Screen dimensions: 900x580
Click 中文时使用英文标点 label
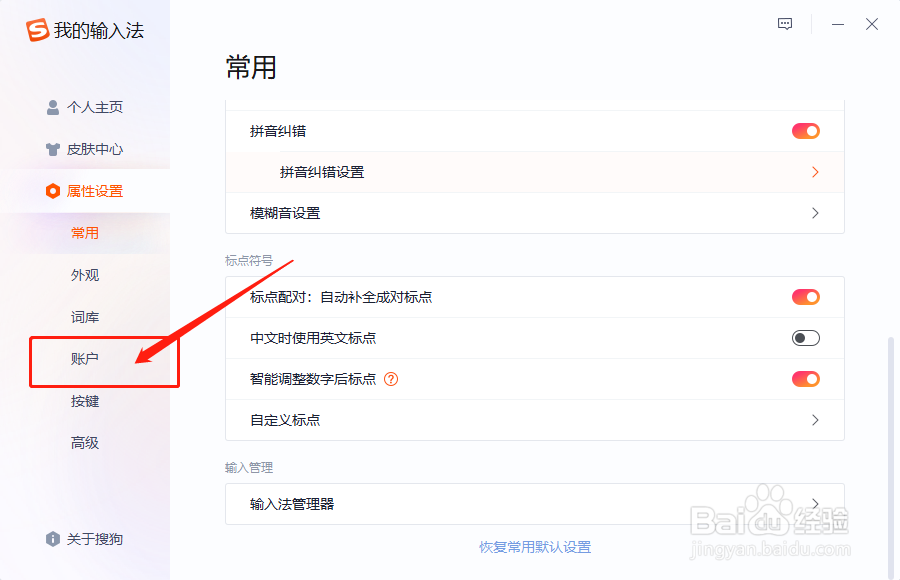click(x=313, y=338)
